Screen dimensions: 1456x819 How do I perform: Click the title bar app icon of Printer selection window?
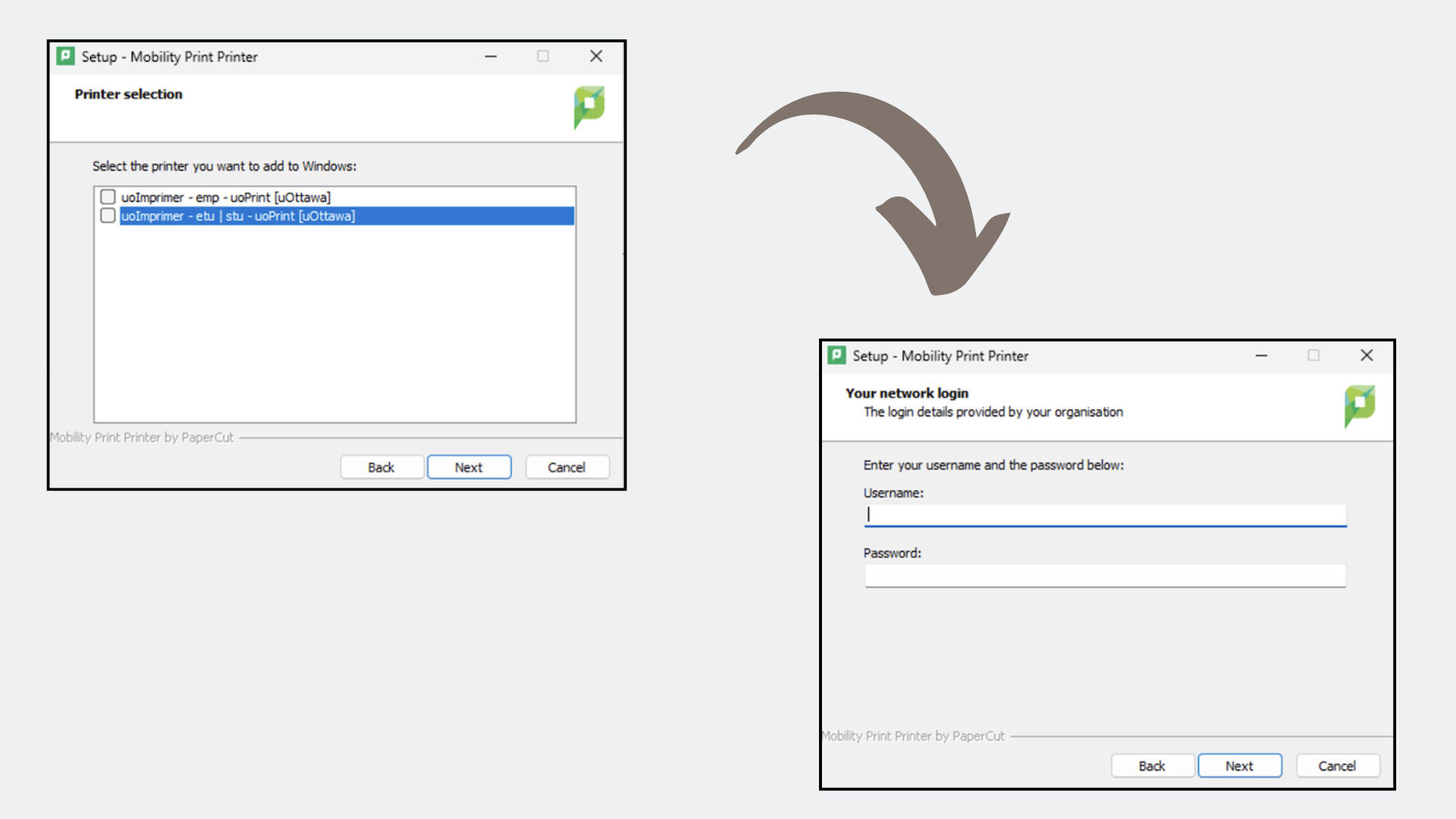coord(65,56)
